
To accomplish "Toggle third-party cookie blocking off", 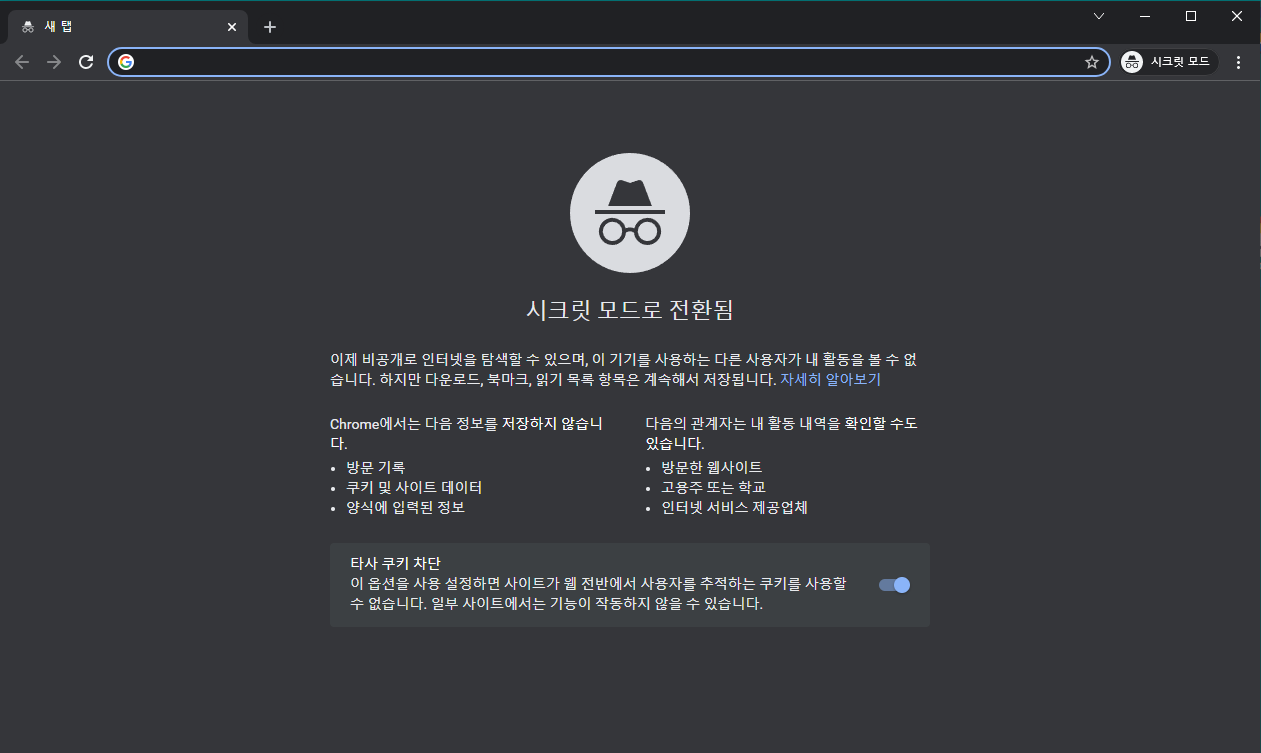I will point(893,585).
